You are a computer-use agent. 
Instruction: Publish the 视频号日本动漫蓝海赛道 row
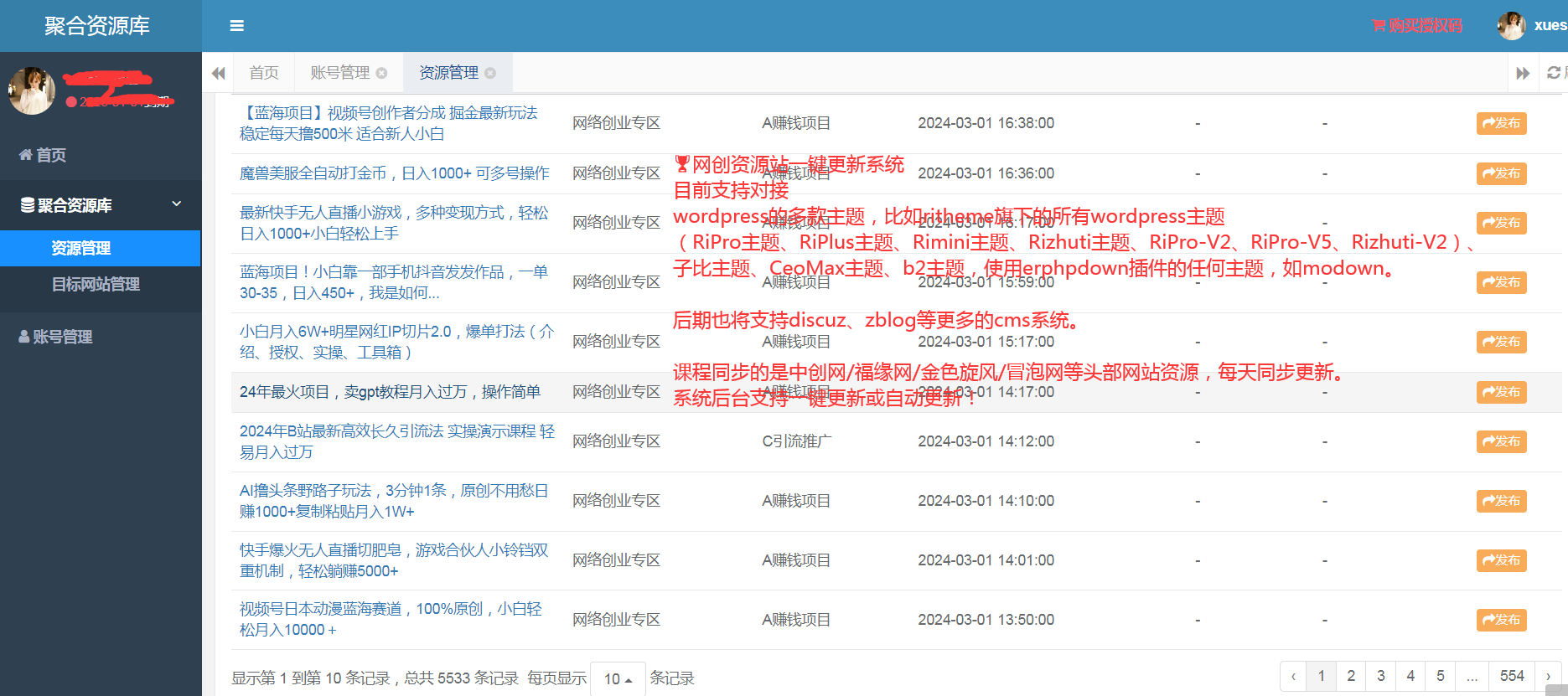tap(1501, 620)
